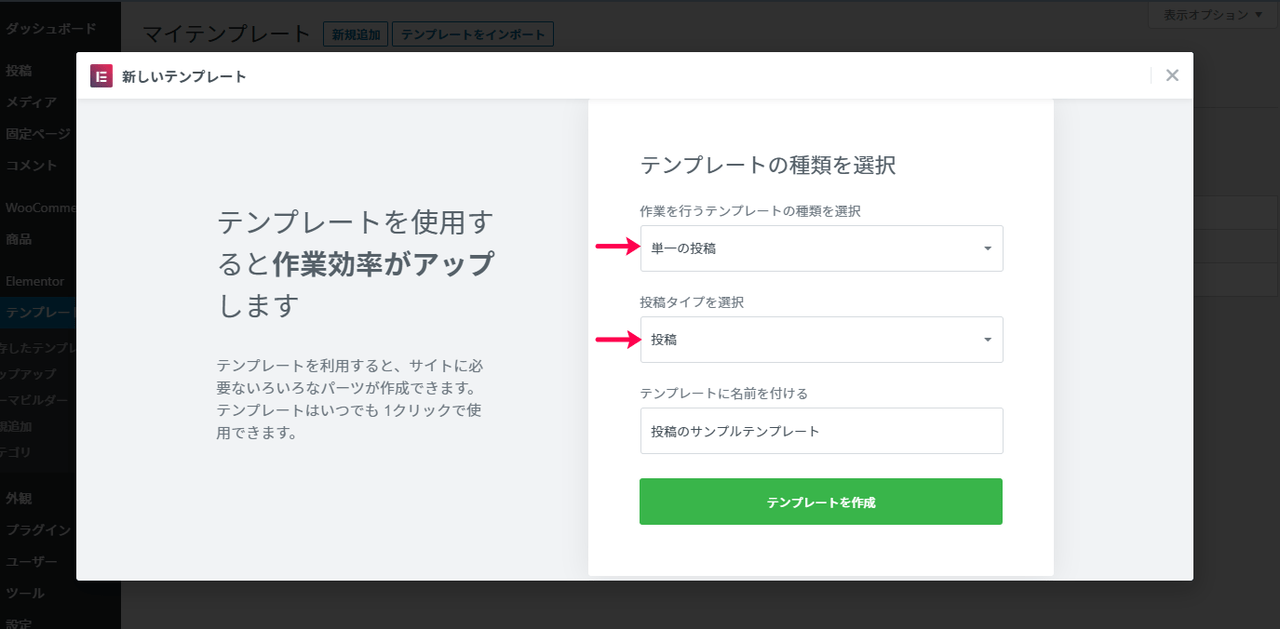Open Elementor in the sidebar
This screenshot has width=1280, height=629.
(35, 282)
